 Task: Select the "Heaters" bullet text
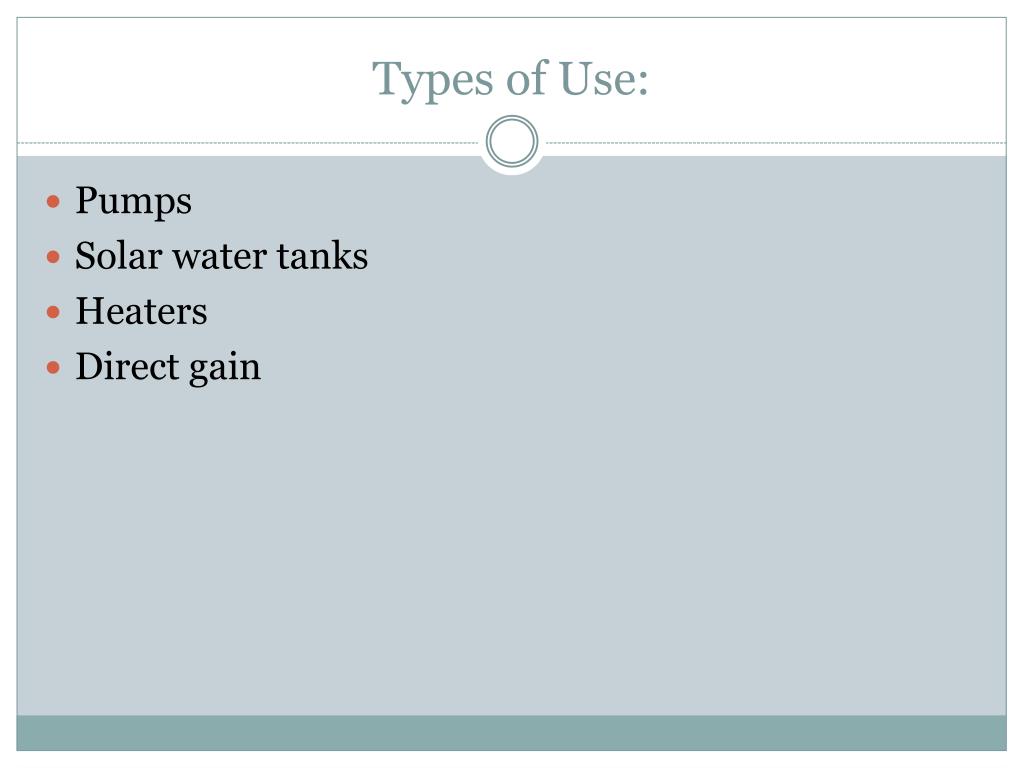[141, 311]
